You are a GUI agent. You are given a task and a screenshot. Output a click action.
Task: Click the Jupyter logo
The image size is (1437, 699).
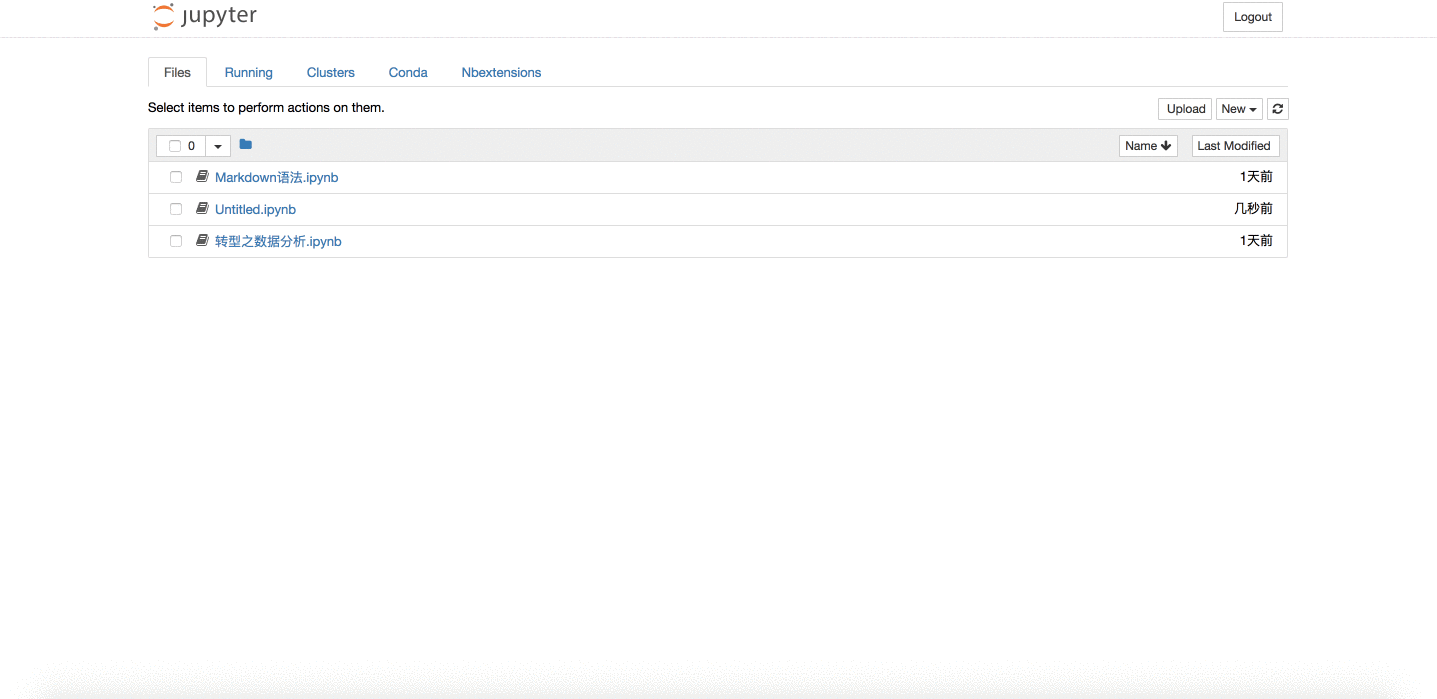coord(204,16)
